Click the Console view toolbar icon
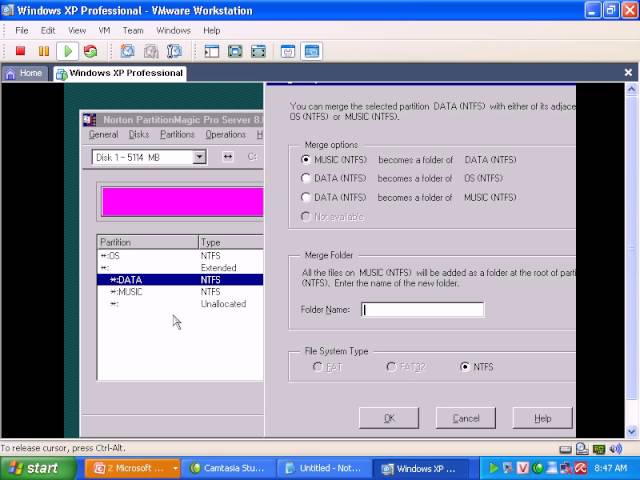Viewport: 640px width, 480px height. [311, 51]
